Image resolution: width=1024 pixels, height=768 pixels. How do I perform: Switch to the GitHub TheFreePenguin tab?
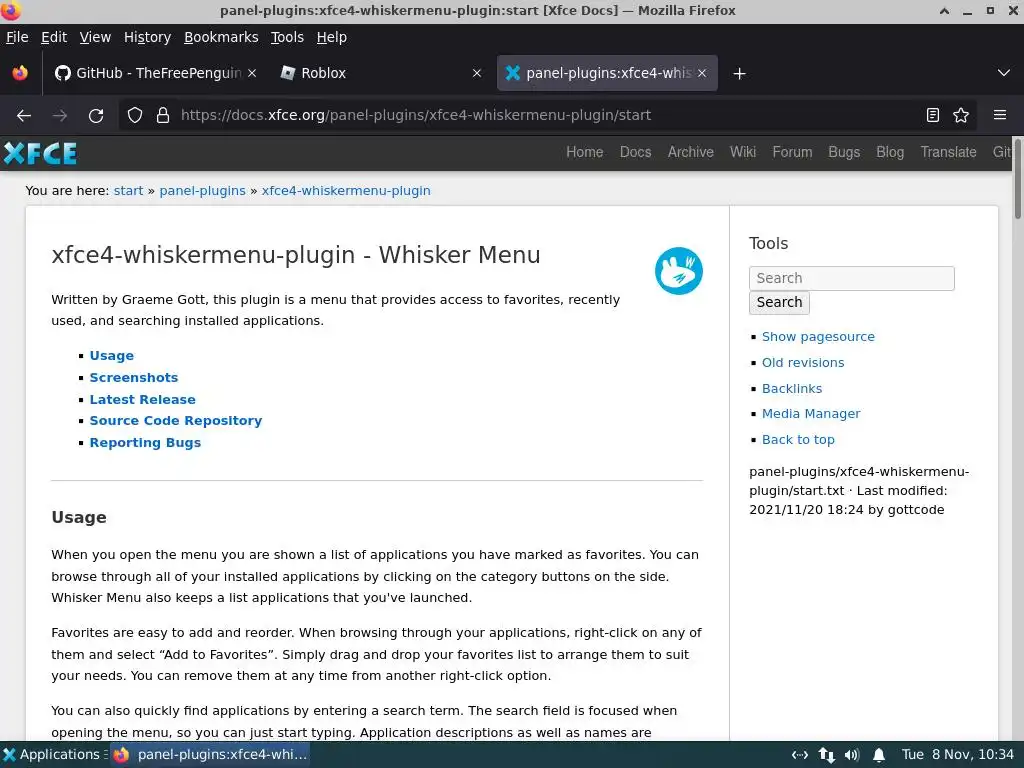coord(155,73)
